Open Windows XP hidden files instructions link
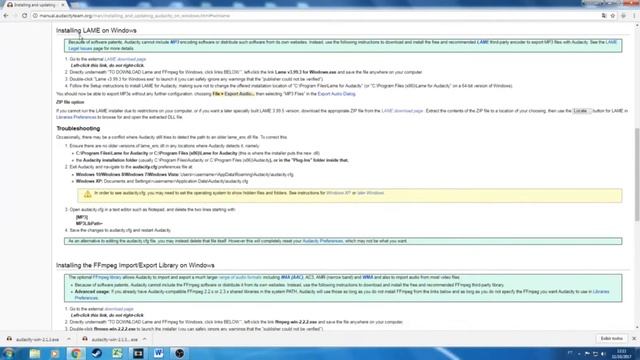Viewport: 640px width, 360px height. [338, 193]
